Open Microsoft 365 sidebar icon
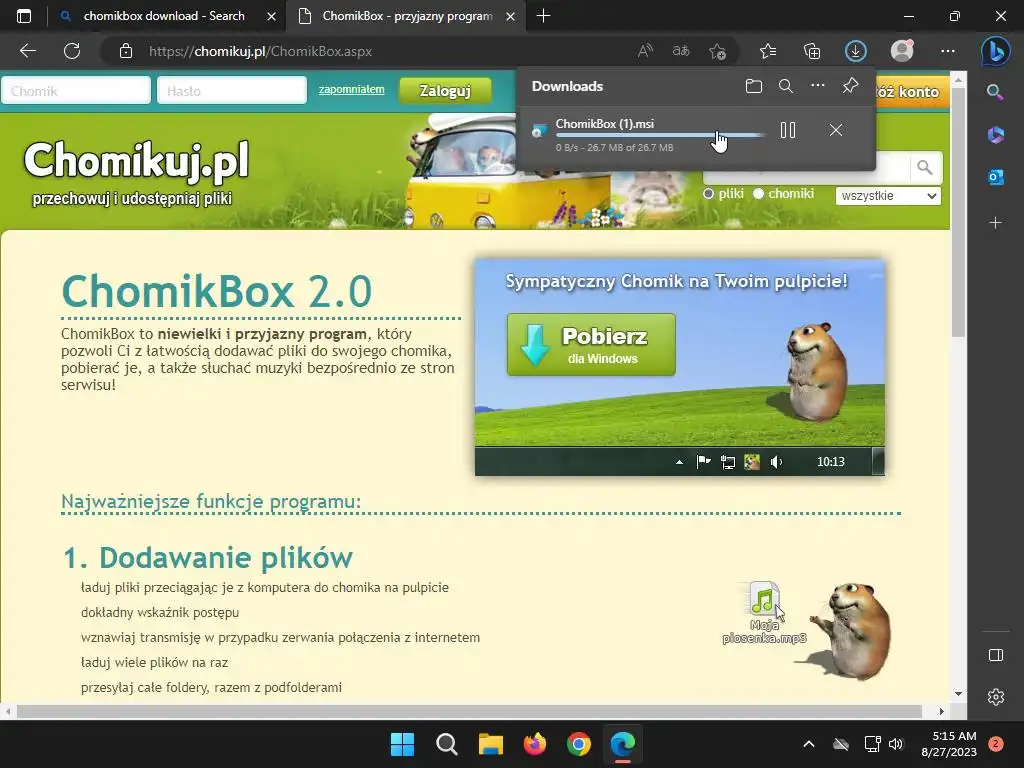1024x768 pixels. 995,135
